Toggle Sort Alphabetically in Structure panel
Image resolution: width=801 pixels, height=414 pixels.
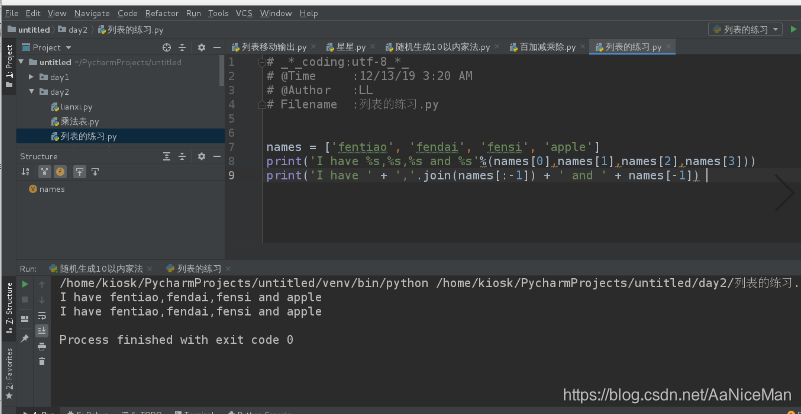pyautogui.click(x=26, y=172)
